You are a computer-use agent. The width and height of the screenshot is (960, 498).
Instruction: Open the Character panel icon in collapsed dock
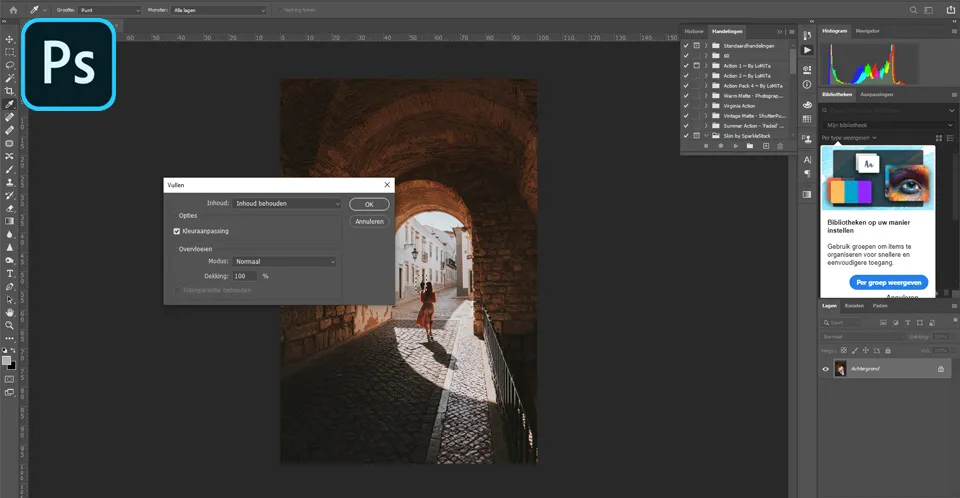tap(807, 159)
